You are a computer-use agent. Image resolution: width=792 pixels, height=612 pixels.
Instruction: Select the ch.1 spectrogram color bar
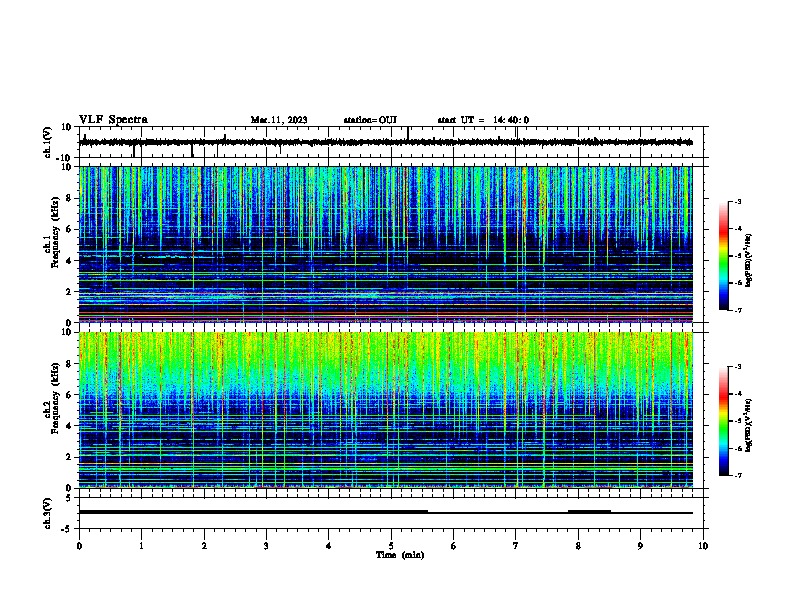point(723,256)
